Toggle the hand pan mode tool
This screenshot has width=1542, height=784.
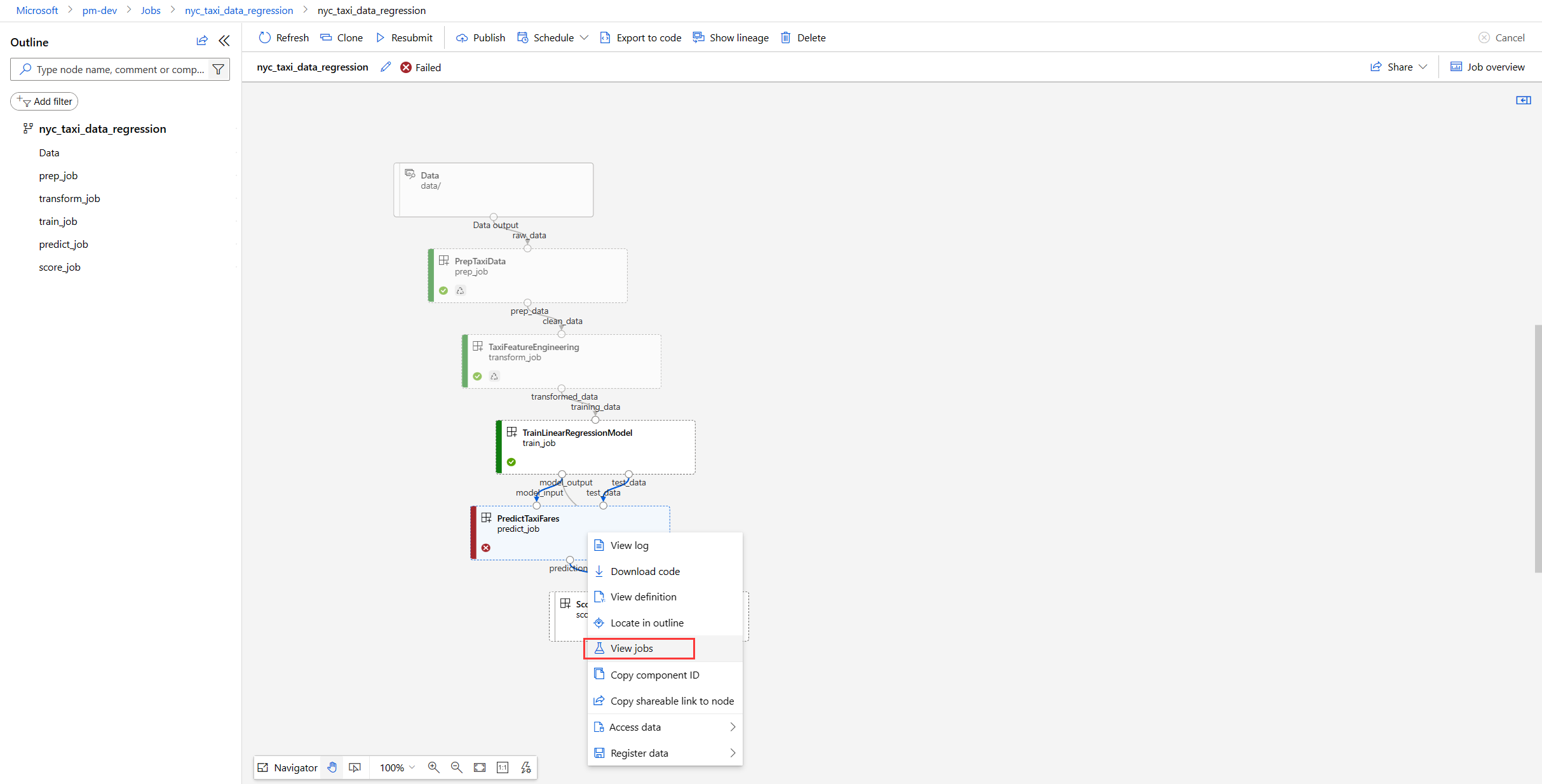(x=332, y=767)
